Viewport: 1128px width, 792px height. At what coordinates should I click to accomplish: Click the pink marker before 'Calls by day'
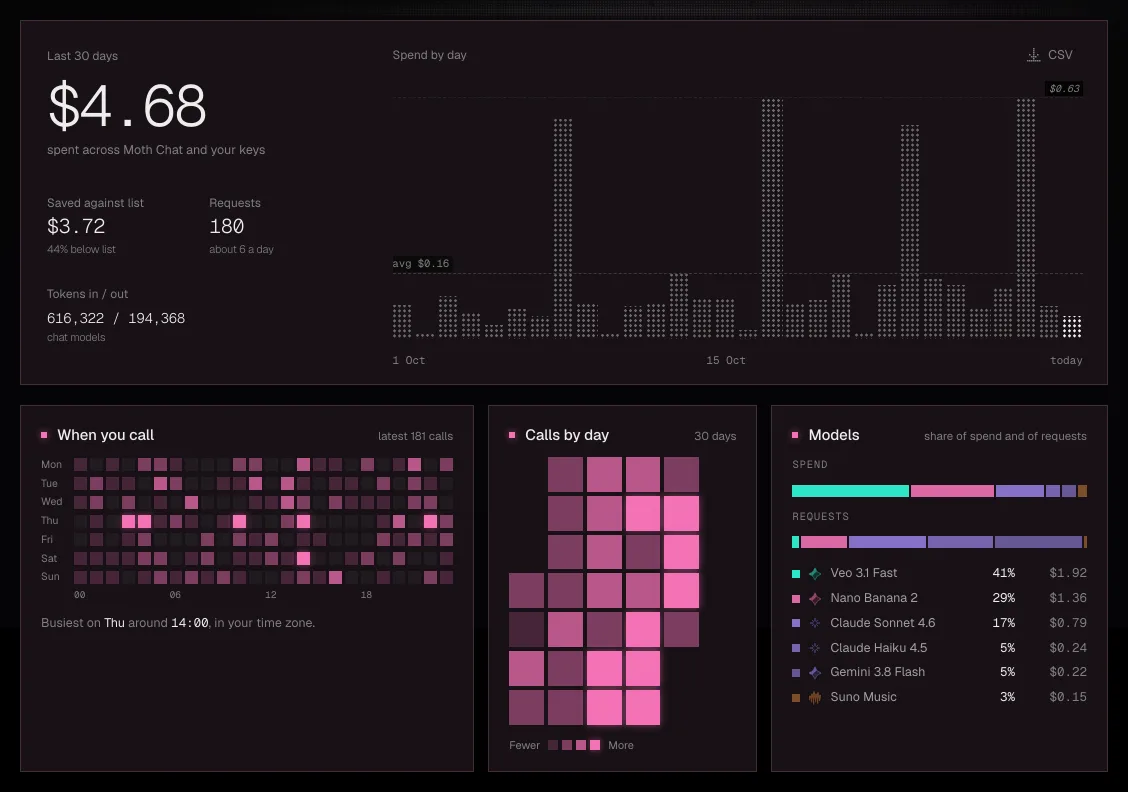[512, 434]
